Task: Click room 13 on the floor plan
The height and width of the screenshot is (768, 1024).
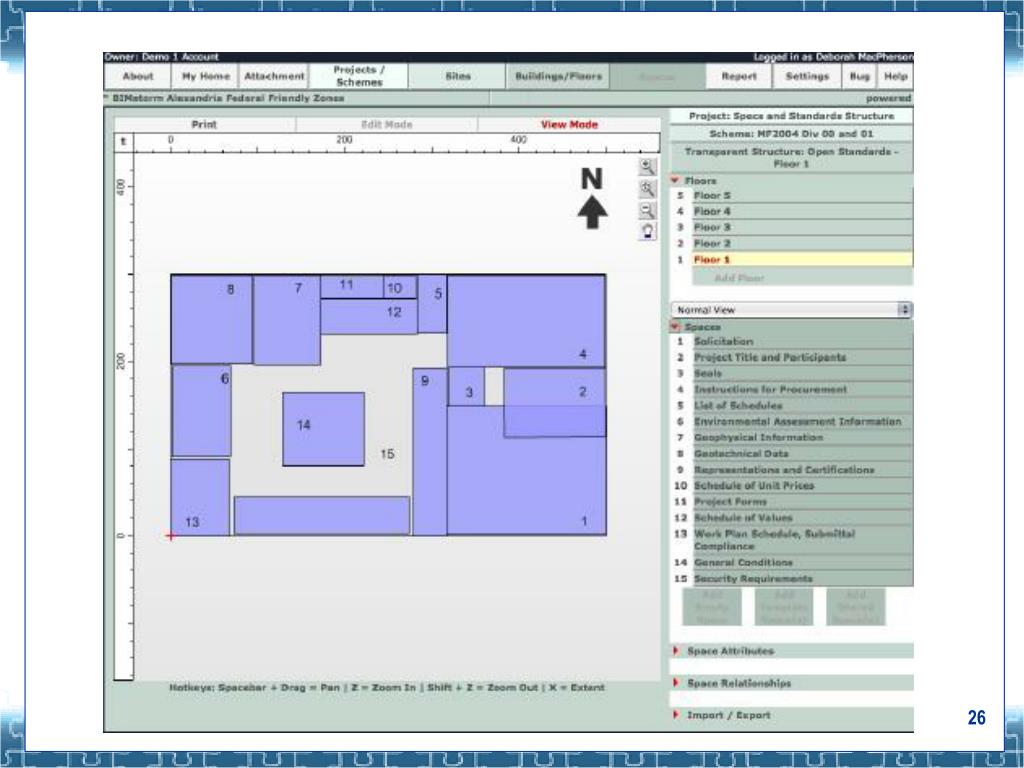Action: point(200,498)
